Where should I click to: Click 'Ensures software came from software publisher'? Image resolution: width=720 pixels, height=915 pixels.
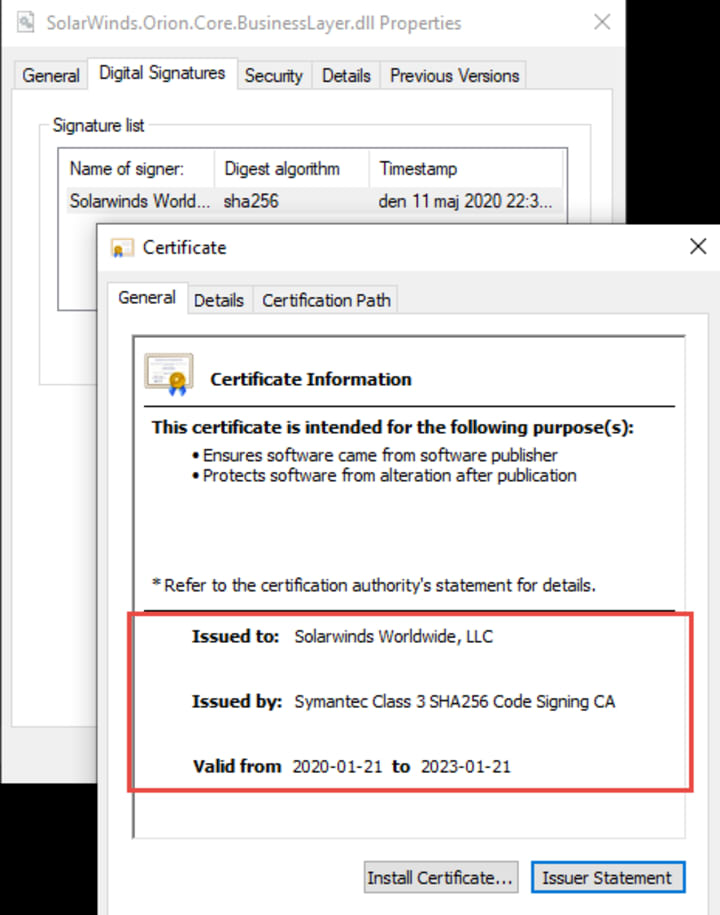pos(380,455)
